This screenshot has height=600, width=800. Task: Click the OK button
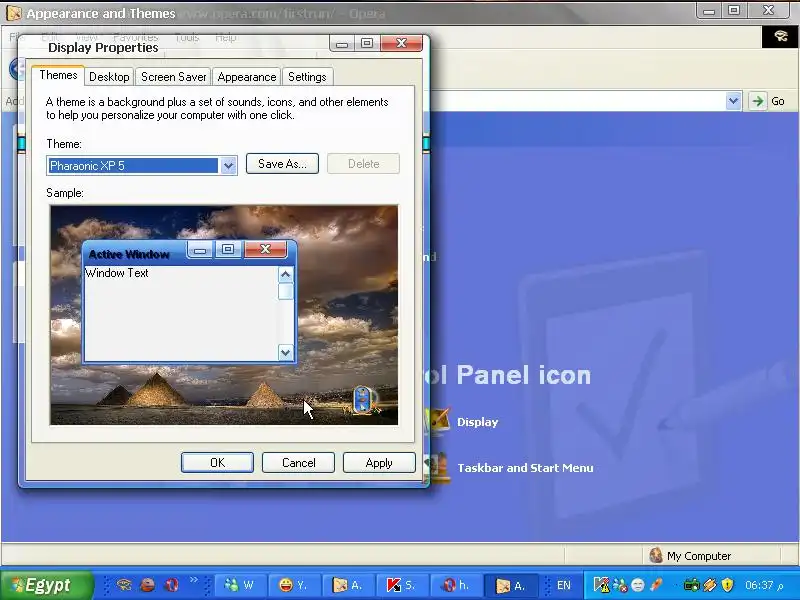217,463
